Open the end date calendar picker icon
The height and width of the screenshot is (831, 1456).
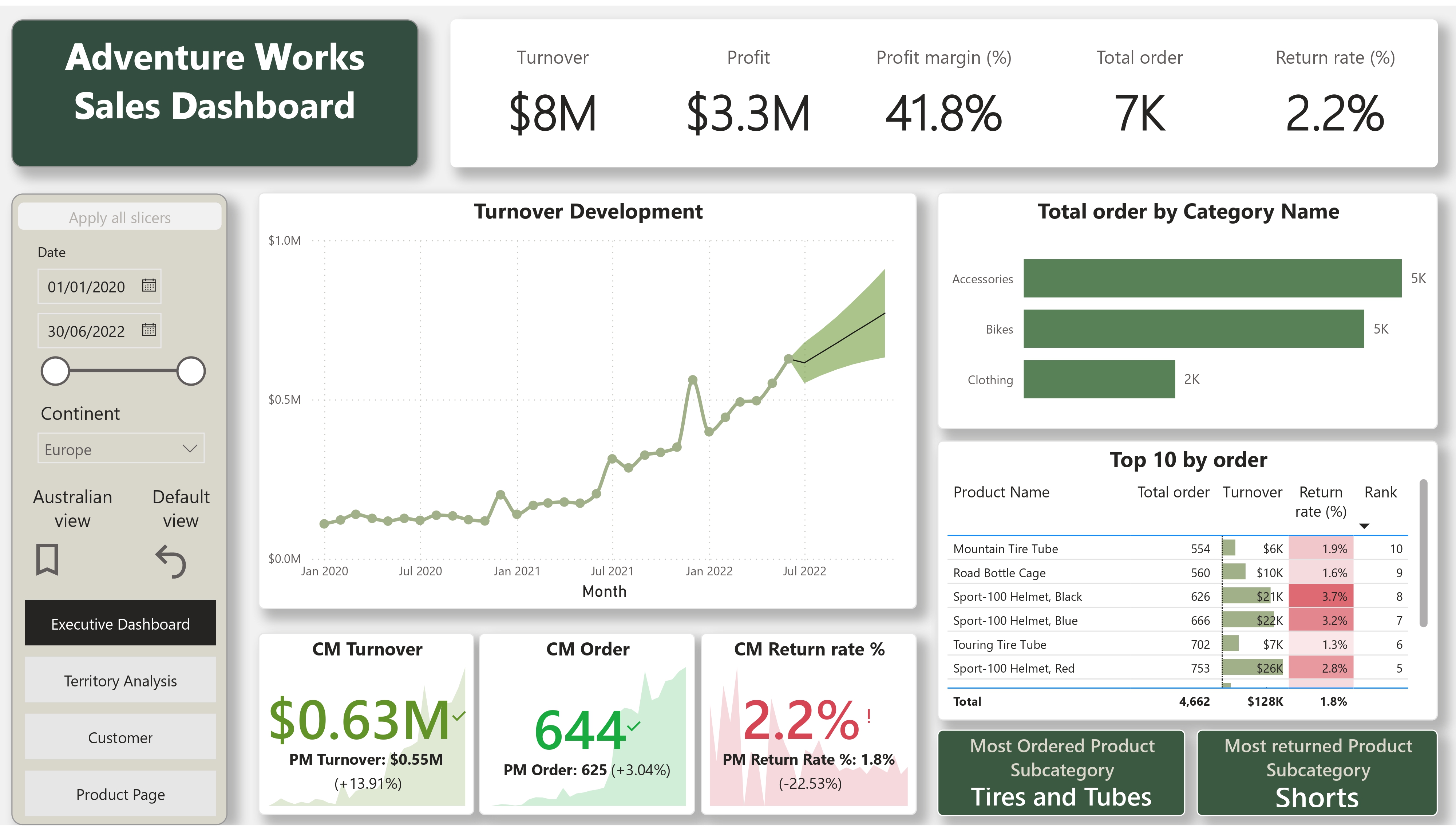point(149,330)
